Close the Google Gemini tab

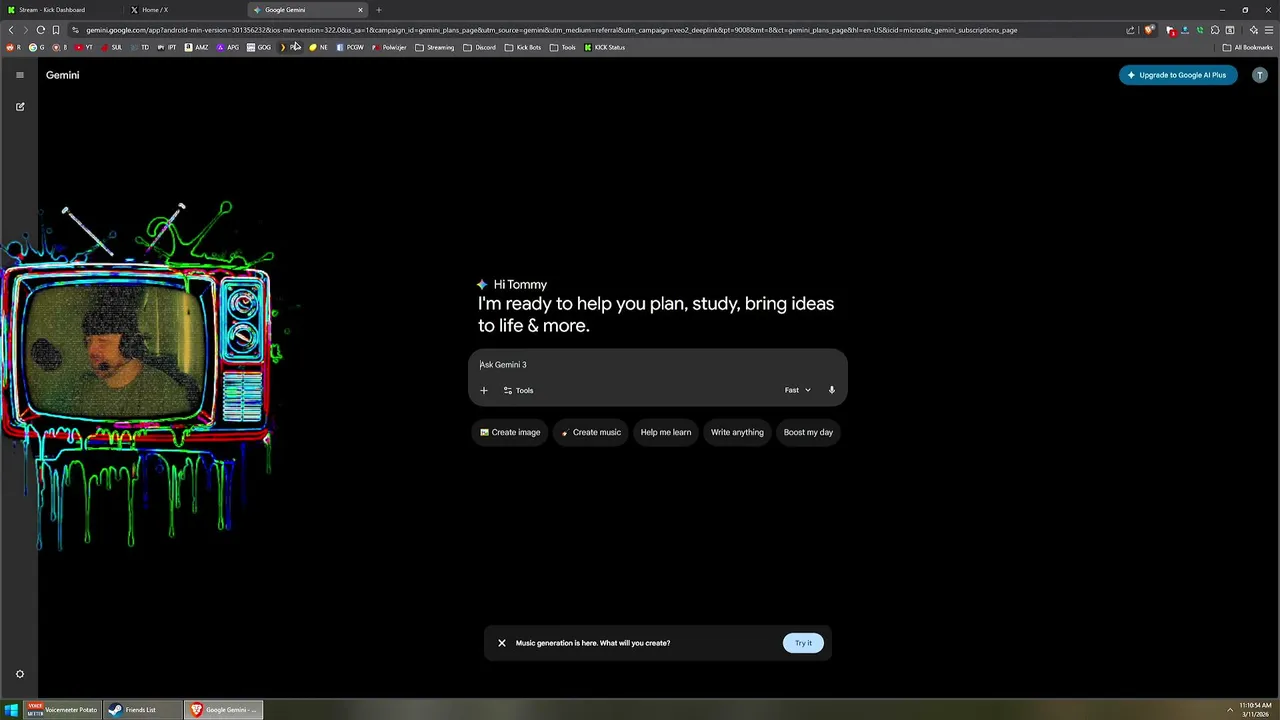[x=360, y=10]
